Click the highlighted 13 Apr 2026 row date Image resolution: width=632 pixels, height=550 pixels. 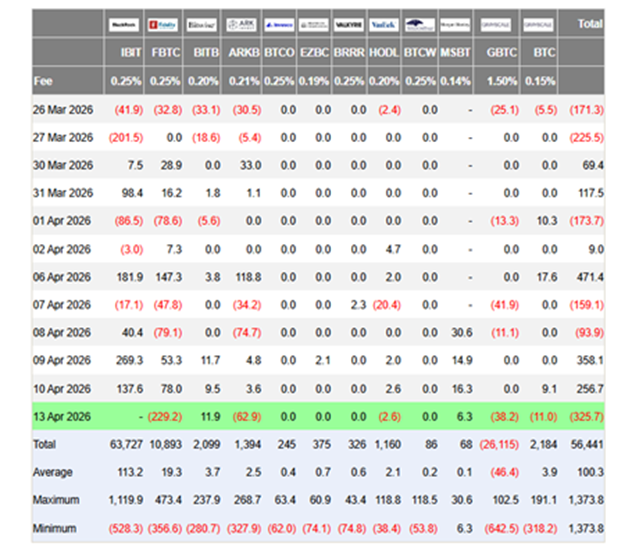[x=62, y=417]
